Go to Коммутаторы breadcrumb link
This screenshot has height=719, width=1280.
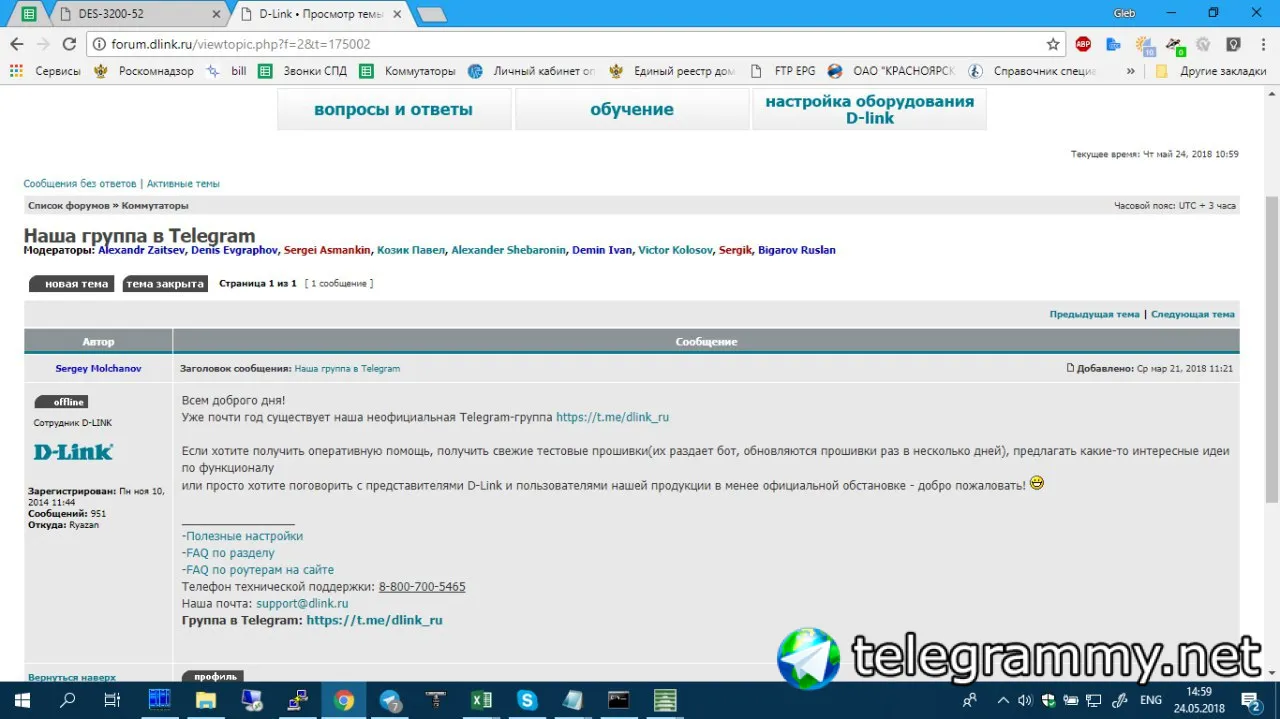point(155,206)
